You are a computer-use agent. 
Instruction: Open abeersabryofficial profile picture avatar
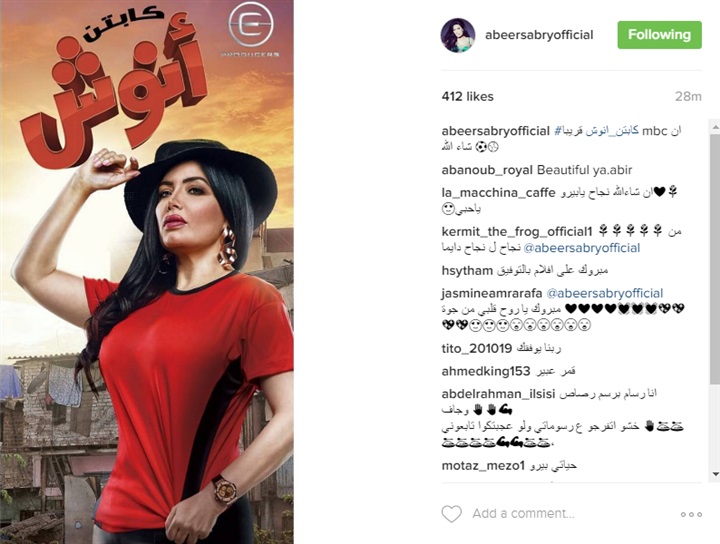click(x=458, y=35)
